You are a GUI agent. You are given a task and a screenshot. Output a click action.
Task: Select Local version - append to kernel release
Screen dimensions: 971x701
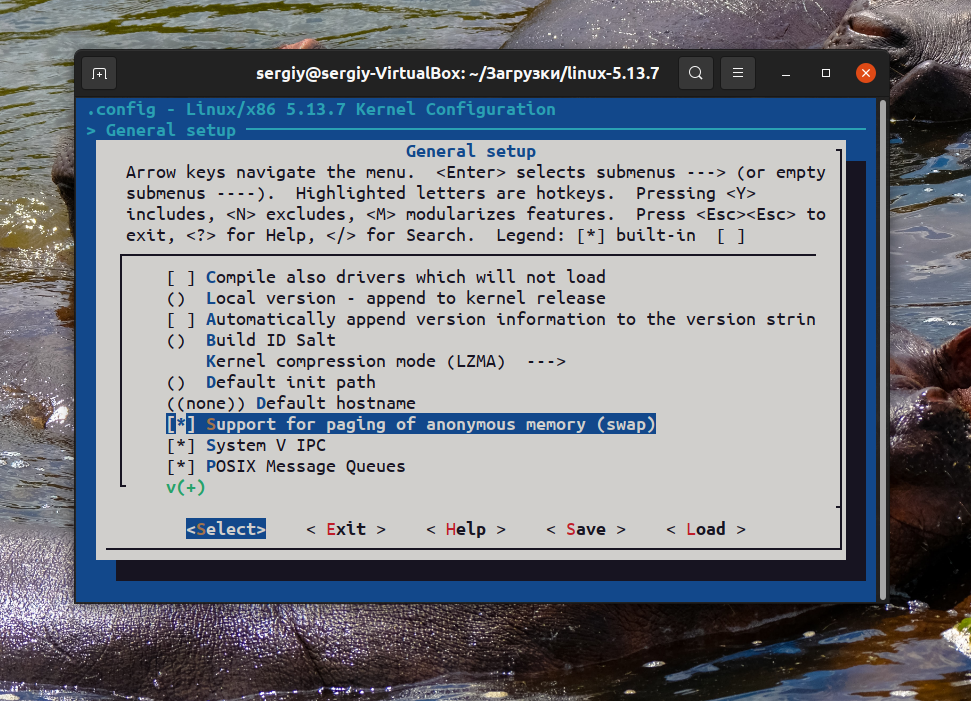coord(386,298)
